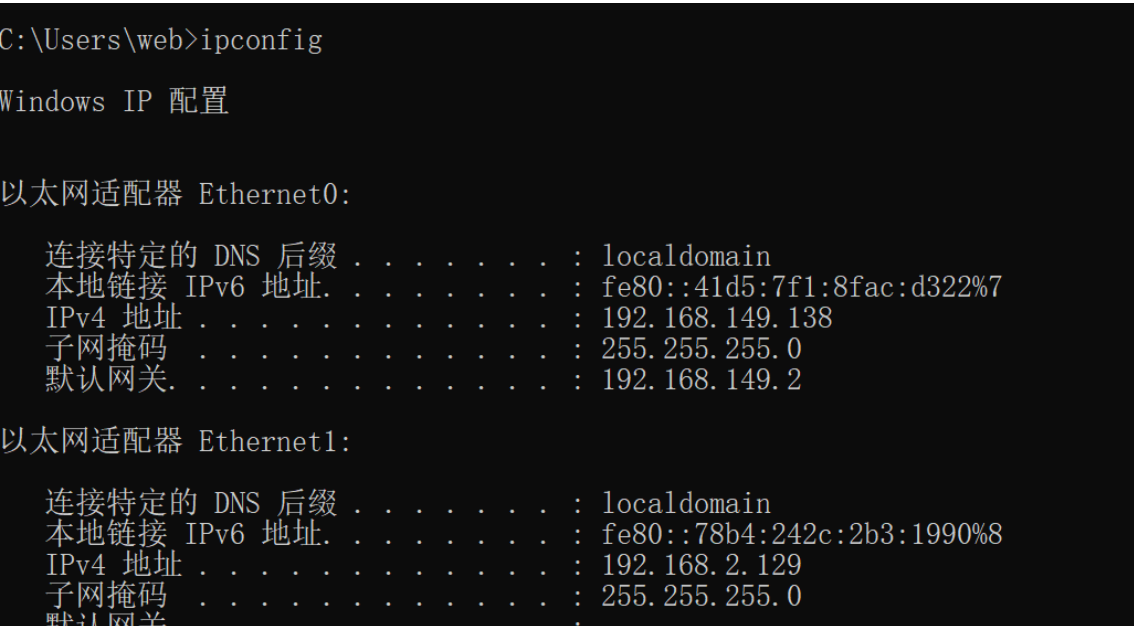The height and width of the screenshot is (626, 1134).
Task: Click the Ethernet0 连接特定的 DNS 后缀 label
Action: (x=192, y=256)
